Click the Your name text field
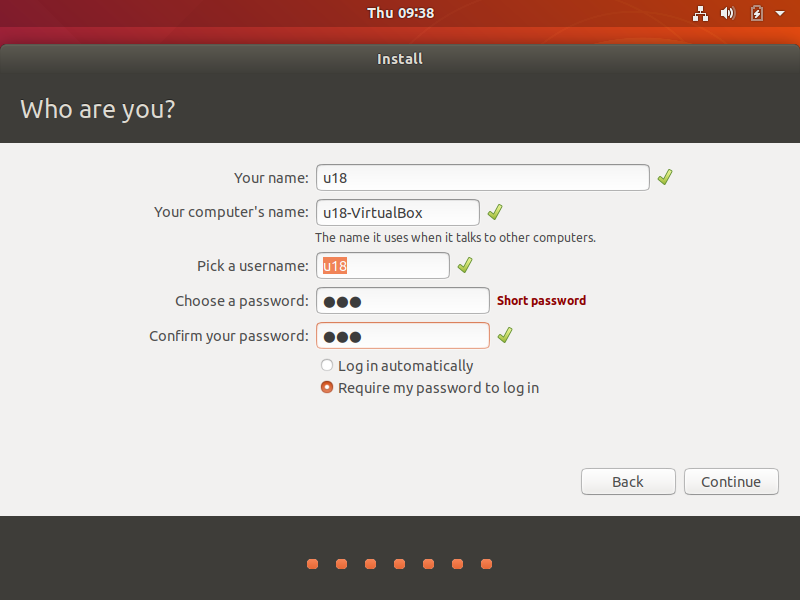800x600 pixels. 483,177
